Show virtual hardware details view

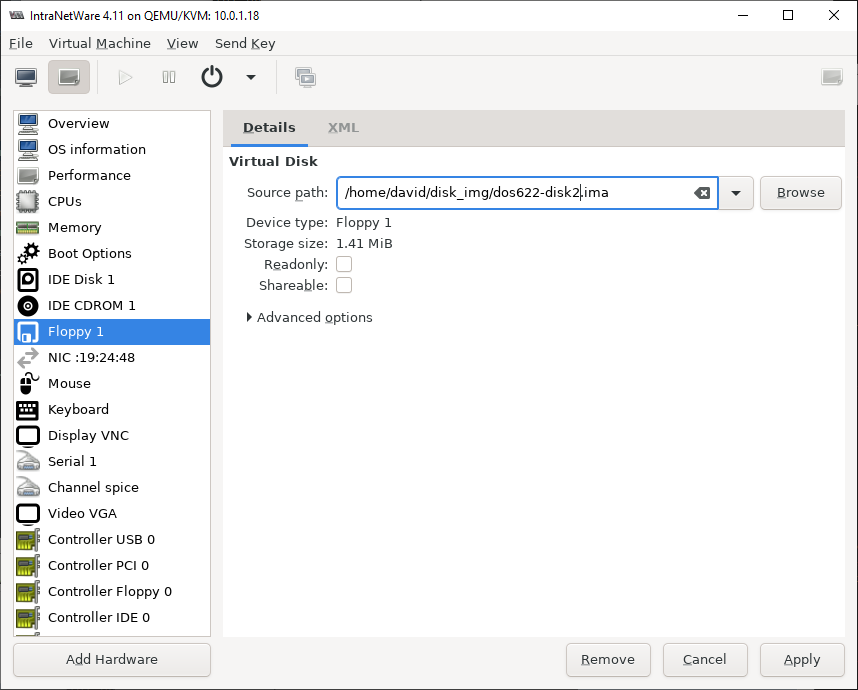pos(69,77)
